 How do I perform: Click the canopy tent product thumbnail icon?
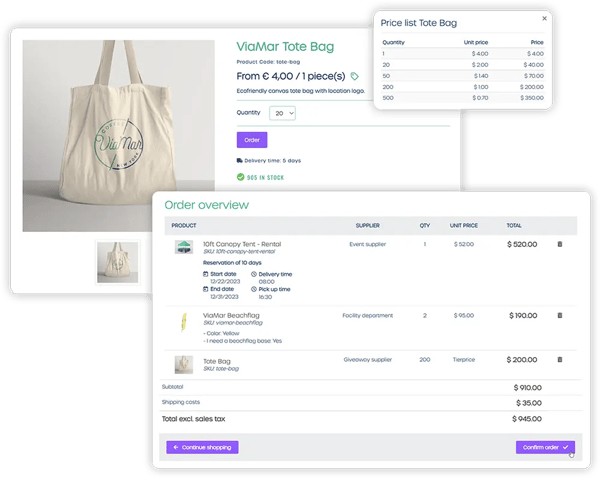(x=184, y=247)
